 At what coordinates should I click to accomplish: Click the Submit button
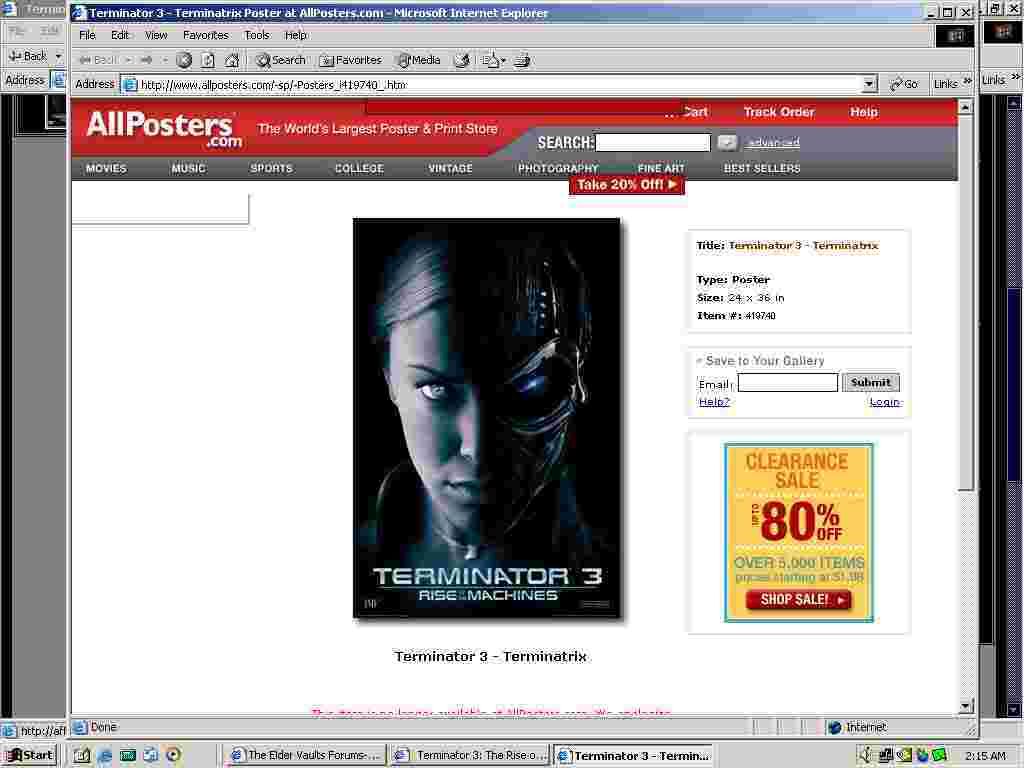pyautogui.click(x=871, y=383)
